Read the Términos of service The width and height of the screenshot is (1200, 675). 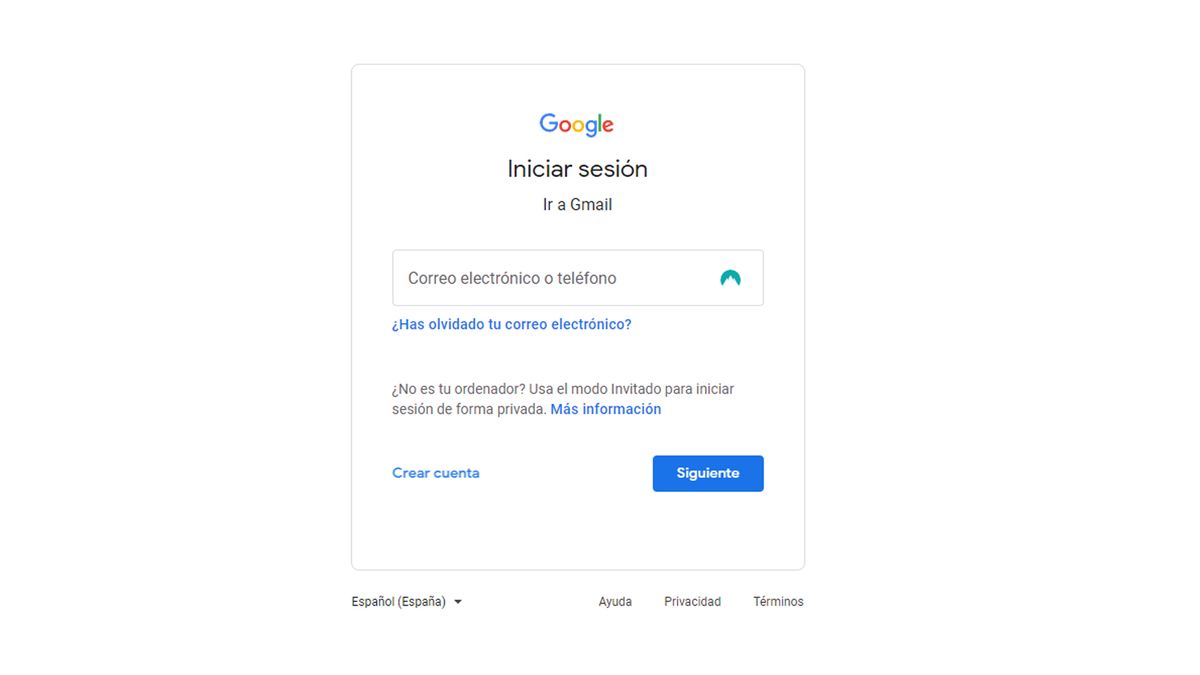coord(778,601)
